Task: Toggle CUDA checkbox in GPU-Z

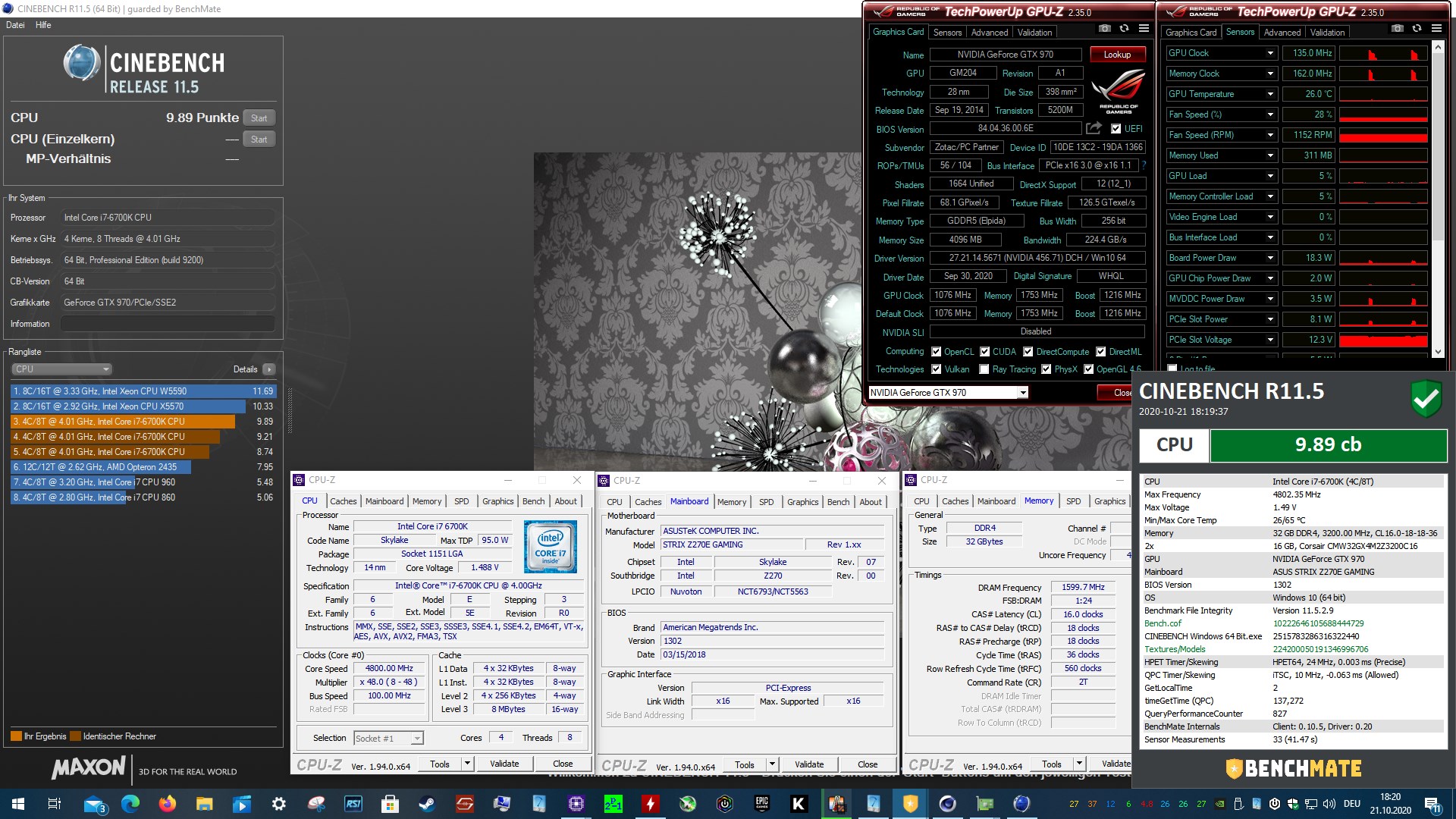Action: tap(984, 352)
